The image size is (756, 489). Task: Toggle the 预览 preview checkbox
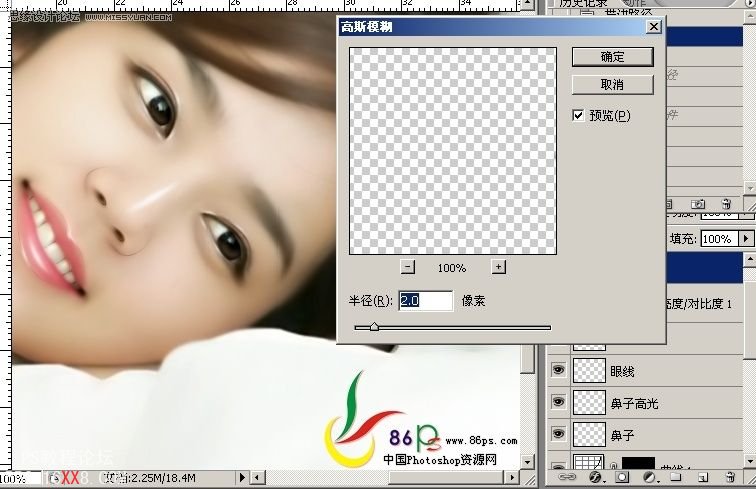click(x=578, y=116)
